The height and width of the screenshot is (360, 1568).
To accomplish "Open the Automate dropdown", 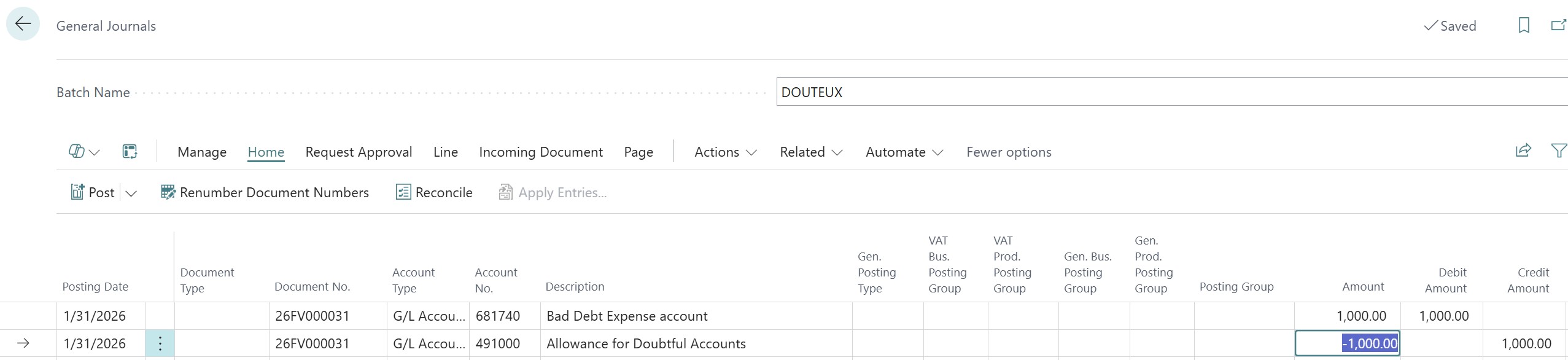I will click(904, 152).
